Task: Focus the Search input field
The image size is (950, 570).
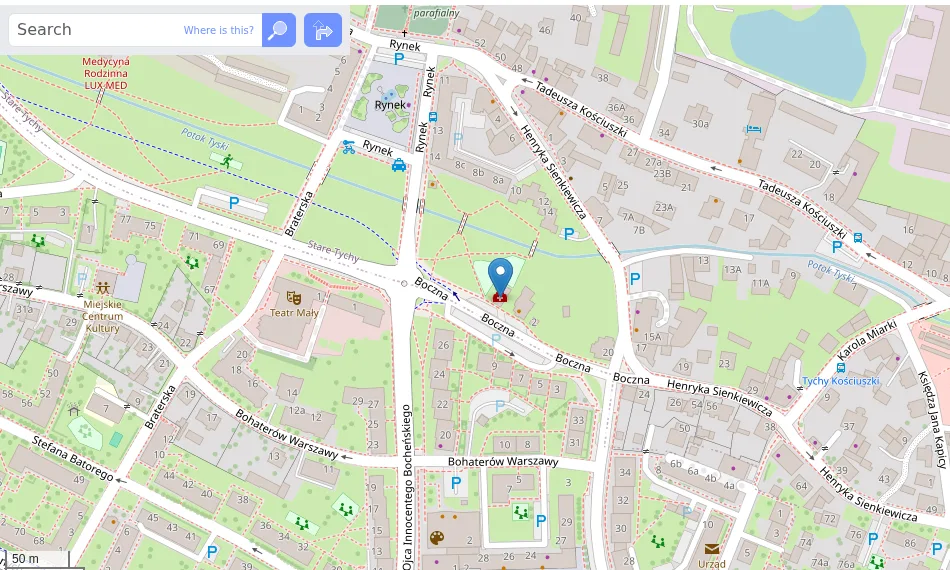Action: click(x=135, y=30)
